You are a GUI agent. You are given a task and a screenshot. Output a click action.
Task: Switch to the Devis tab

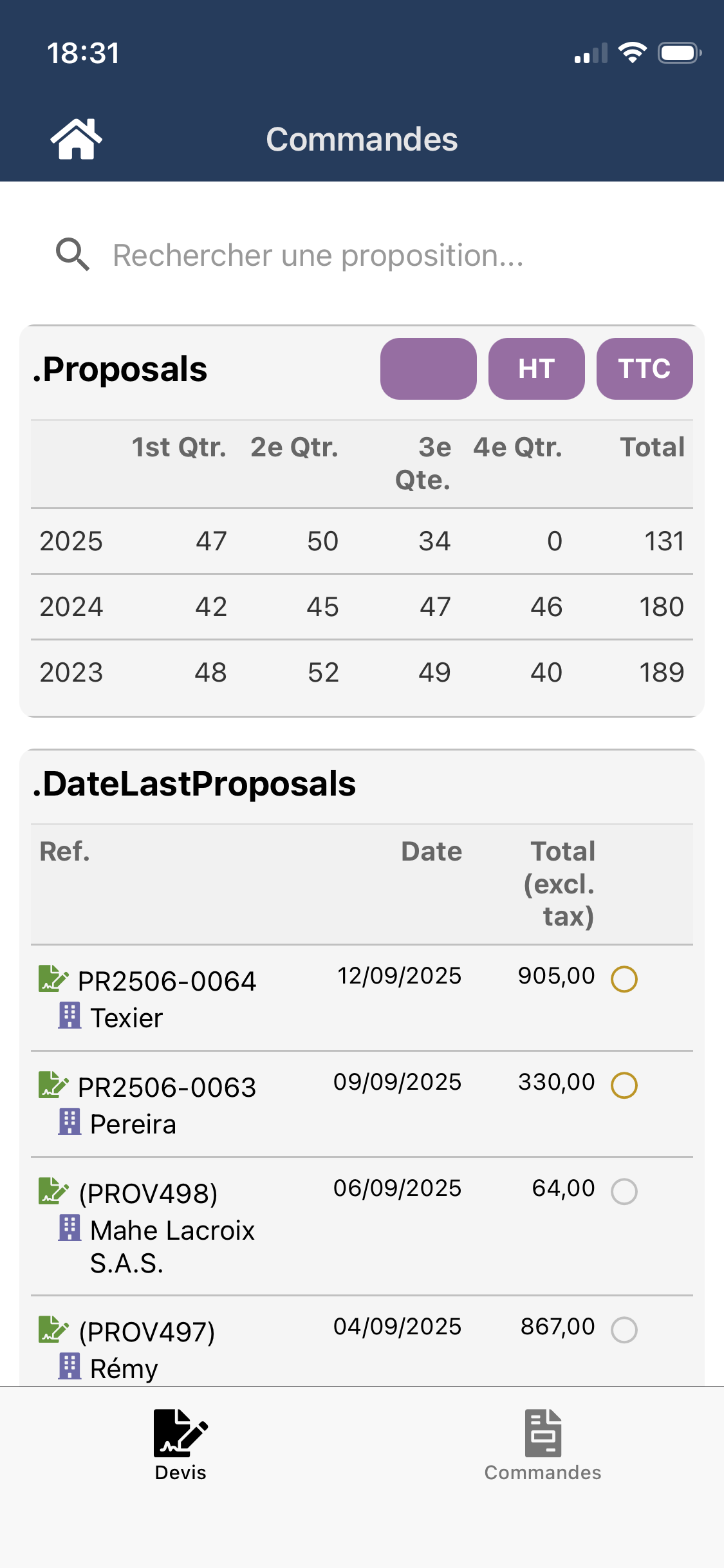pyautogui.click(x=181, y=1444)
